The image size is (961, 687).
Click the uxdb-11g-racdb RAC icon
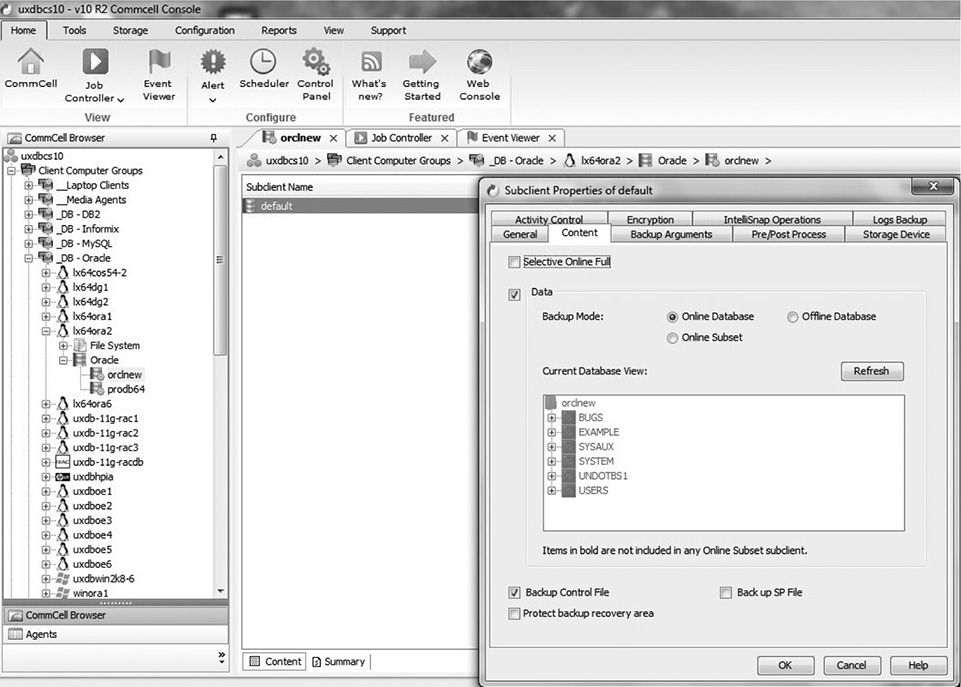[63, 462]
